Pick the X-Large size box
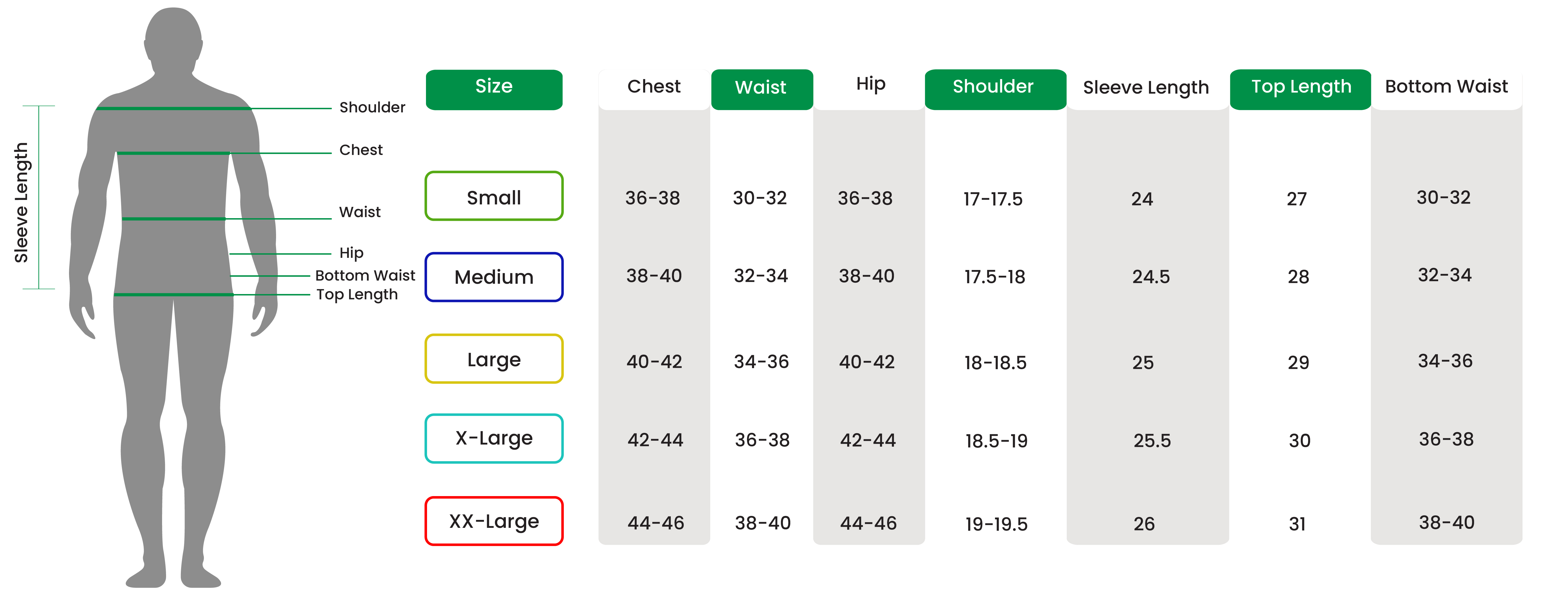Screen dimensions: 1568x595 494,438
